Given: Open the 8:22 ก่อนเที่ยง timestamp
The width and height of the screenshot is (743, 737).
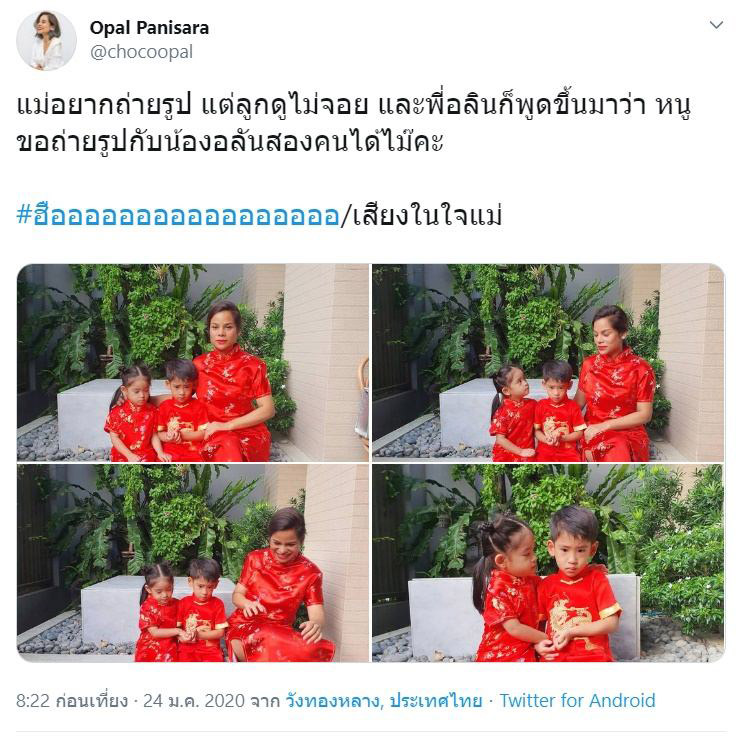Looking at the screenshot, I should pyautogui.click(x=72, y=701).
